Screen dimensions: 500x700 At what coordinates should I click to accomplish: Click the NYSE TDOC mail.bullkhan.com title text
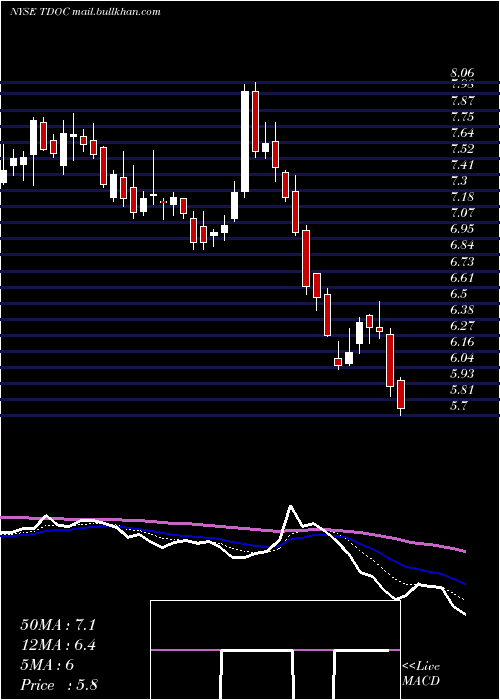85,12
